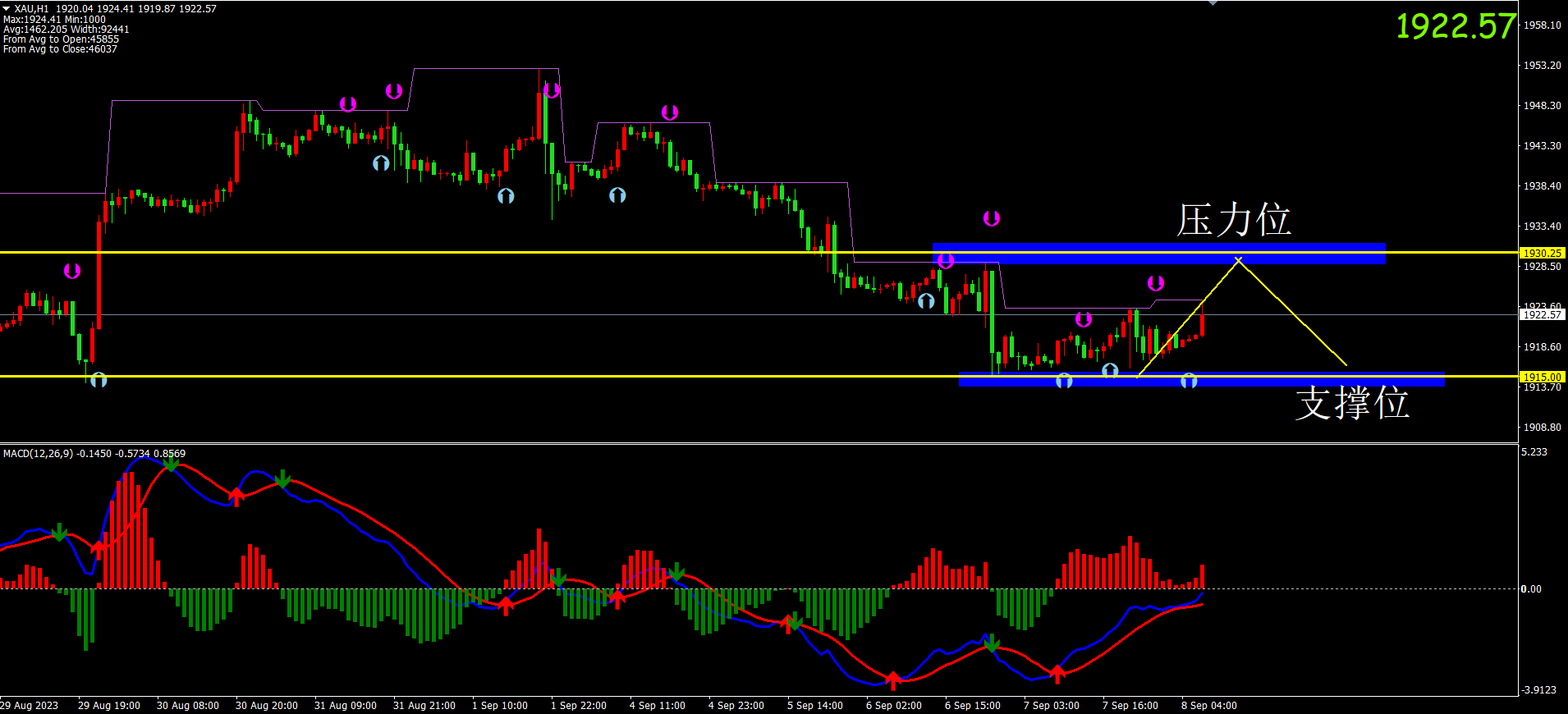This screenshot has height=714, width=1568.
Task: Select the large green 1922.57 price display
Action: [x=1455, y=26]
